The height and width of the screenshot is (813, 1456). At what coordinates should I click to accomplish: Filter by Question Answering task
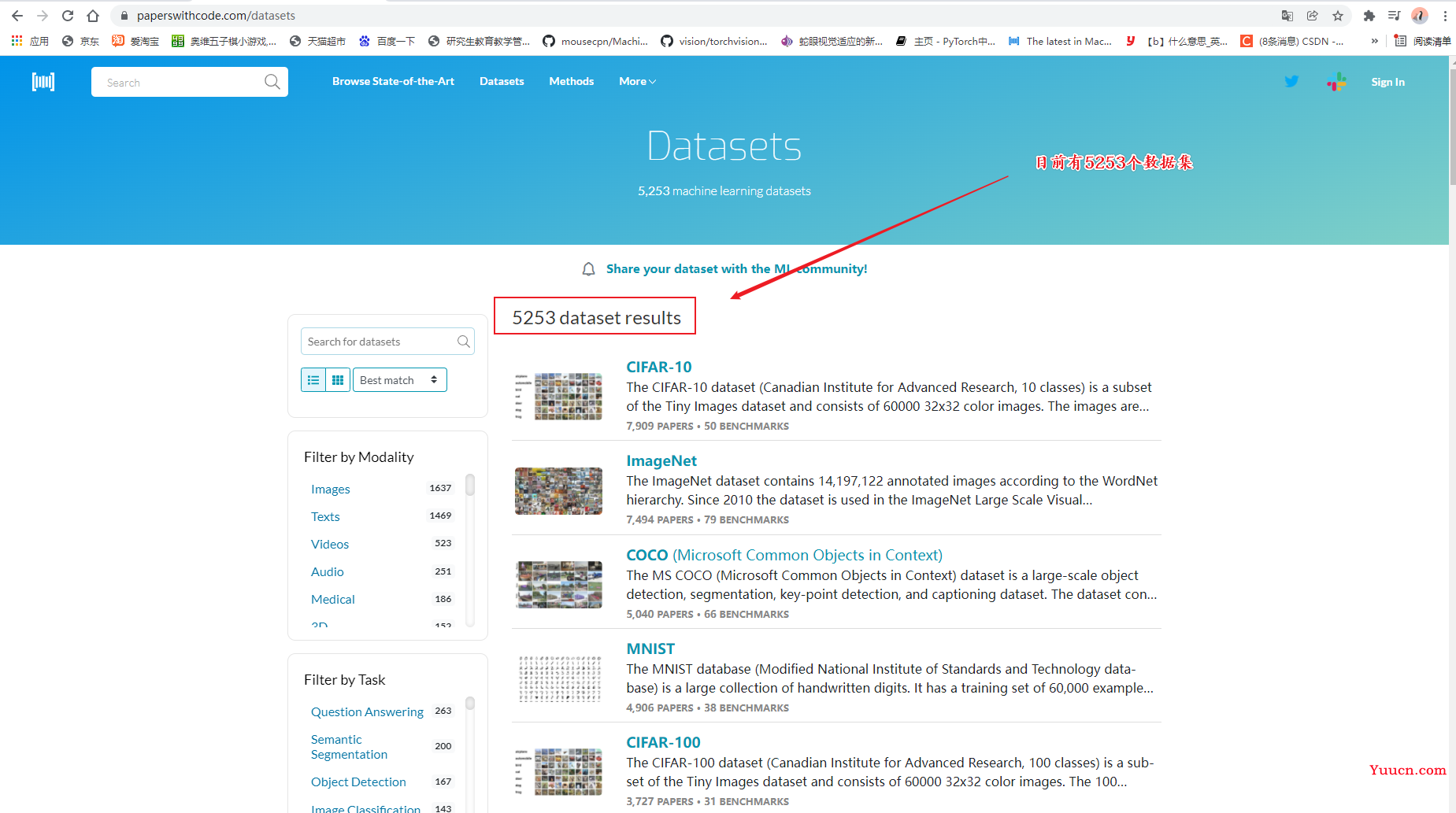click(367, 711)
